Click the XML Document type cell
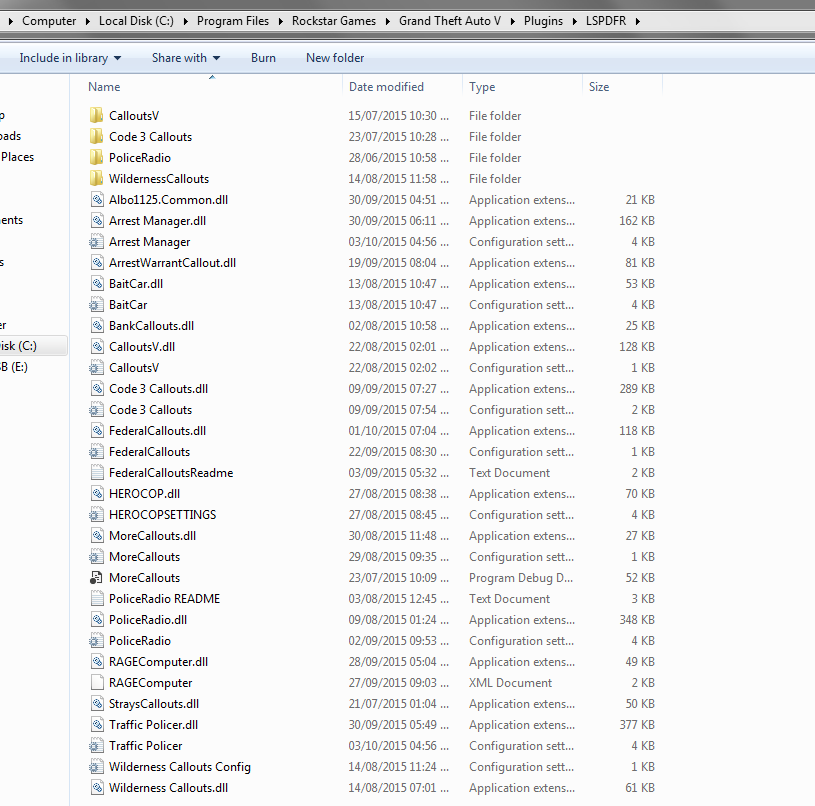Viewport: 815px width, 806px height. coord(510,683)
